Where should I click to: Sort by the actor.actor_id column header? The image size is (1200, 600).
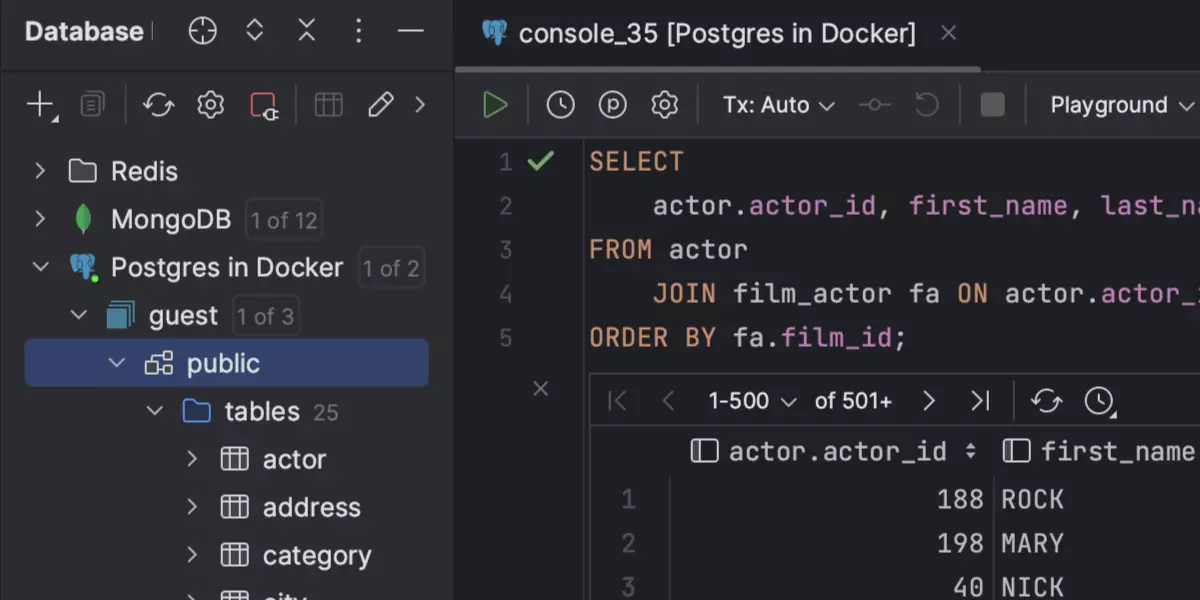pyautogui.click(x=836, y=451)
